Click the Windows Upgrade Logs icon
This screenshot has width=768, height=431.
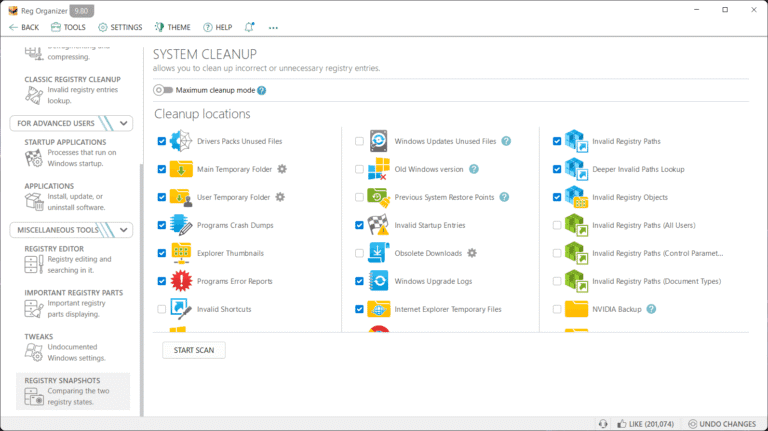[378, 281]
